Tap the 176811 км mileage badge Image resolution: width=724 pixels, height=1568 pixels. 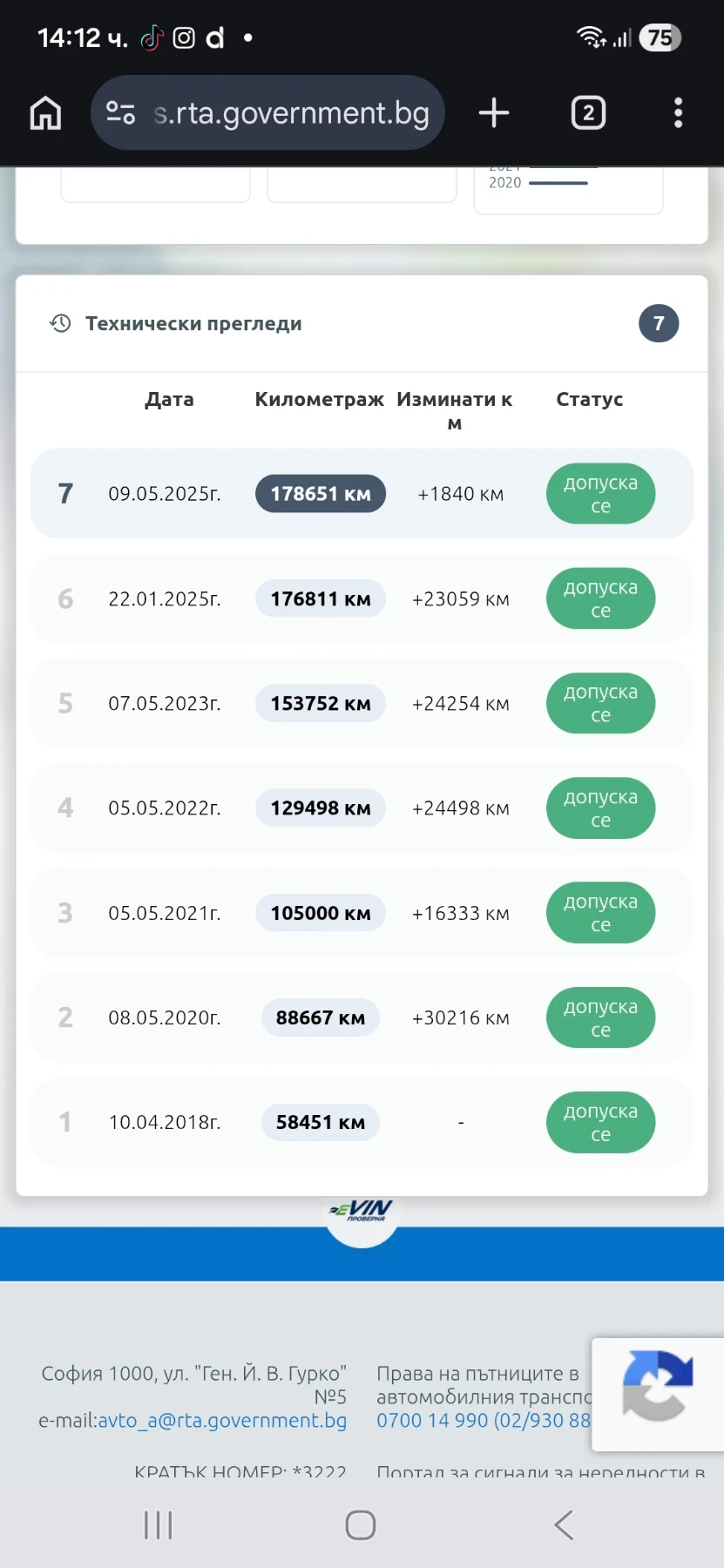(x=320, y=599)
